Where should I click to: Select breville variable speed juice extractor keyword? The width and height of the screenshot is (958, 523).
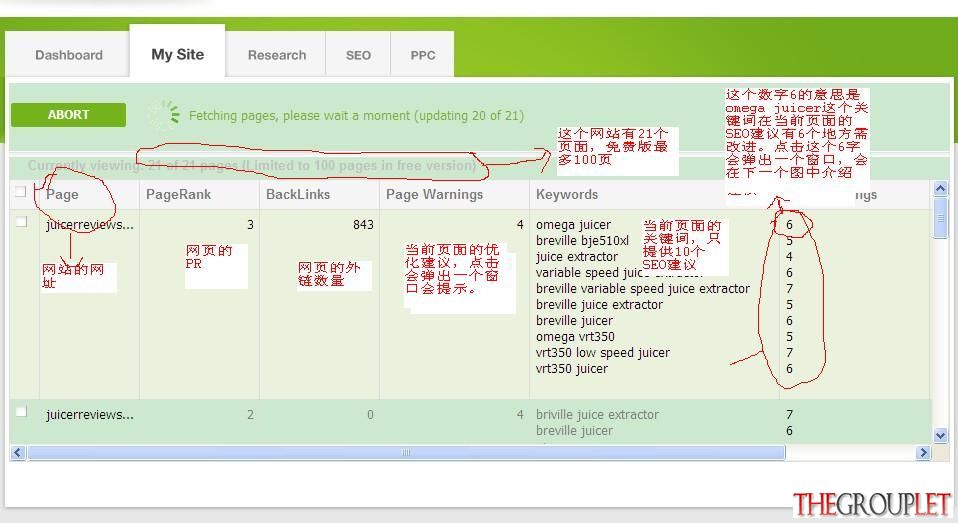point(643,288)
